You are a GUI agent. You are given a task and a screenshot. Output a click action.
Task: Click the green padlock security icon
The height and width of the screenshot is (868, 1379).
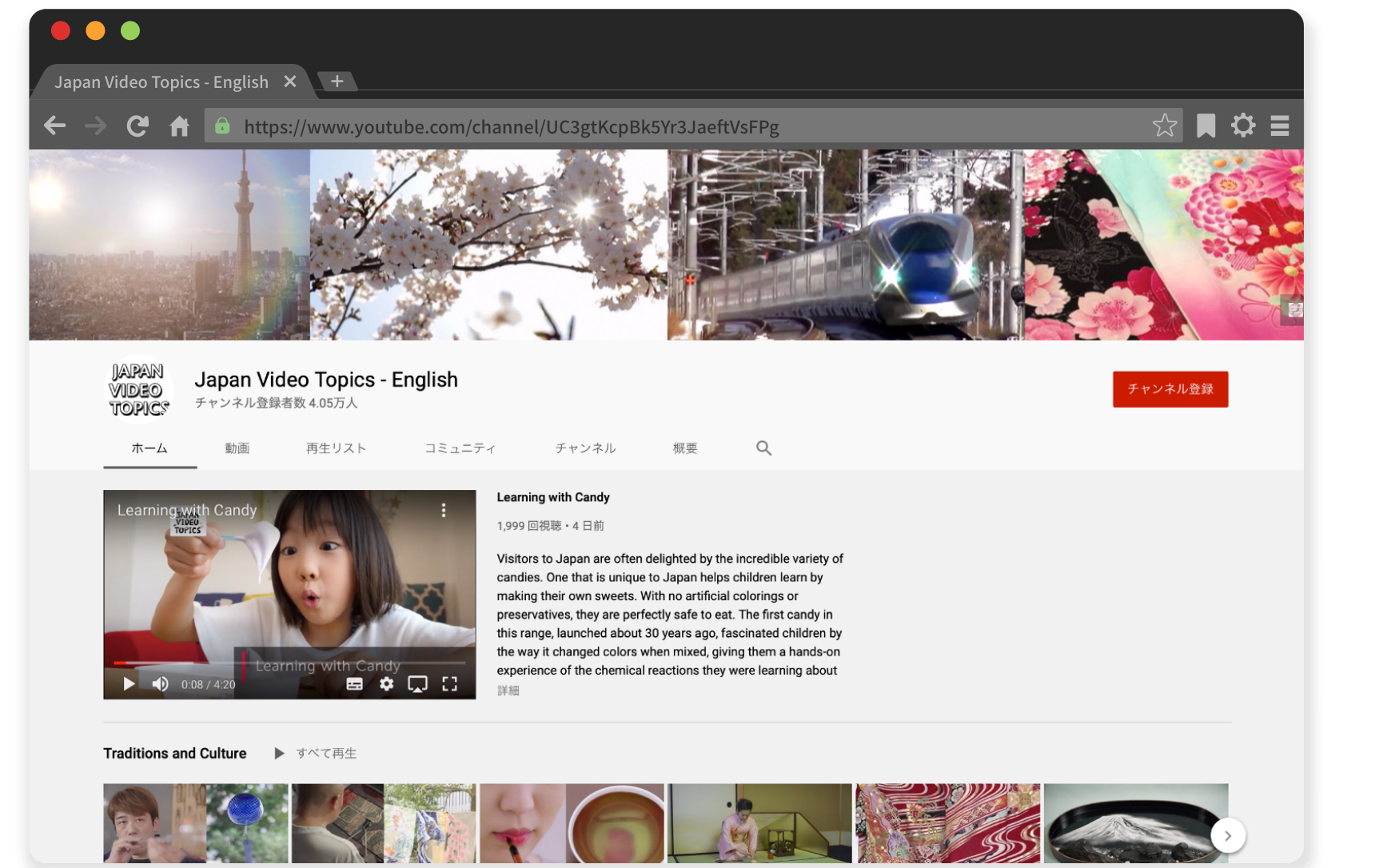(223, 125)
